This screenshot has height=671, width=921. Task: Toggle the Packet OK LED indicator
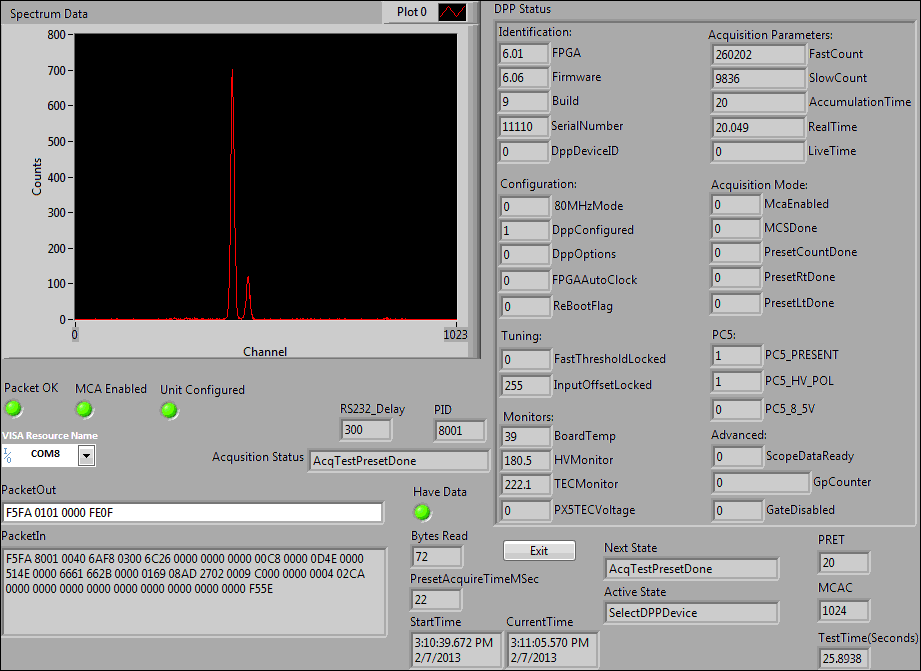coord(13,409)
